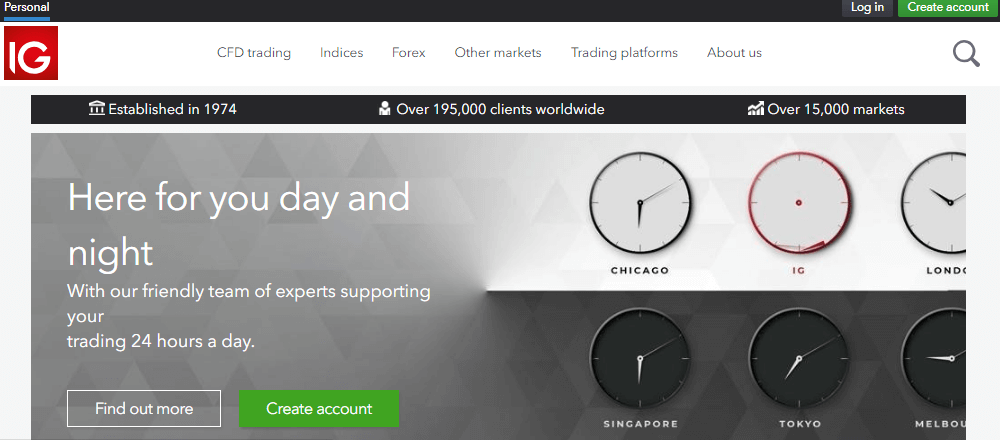Open the Indices menu
Screen dimensions: 1000x440
(342, 53)
